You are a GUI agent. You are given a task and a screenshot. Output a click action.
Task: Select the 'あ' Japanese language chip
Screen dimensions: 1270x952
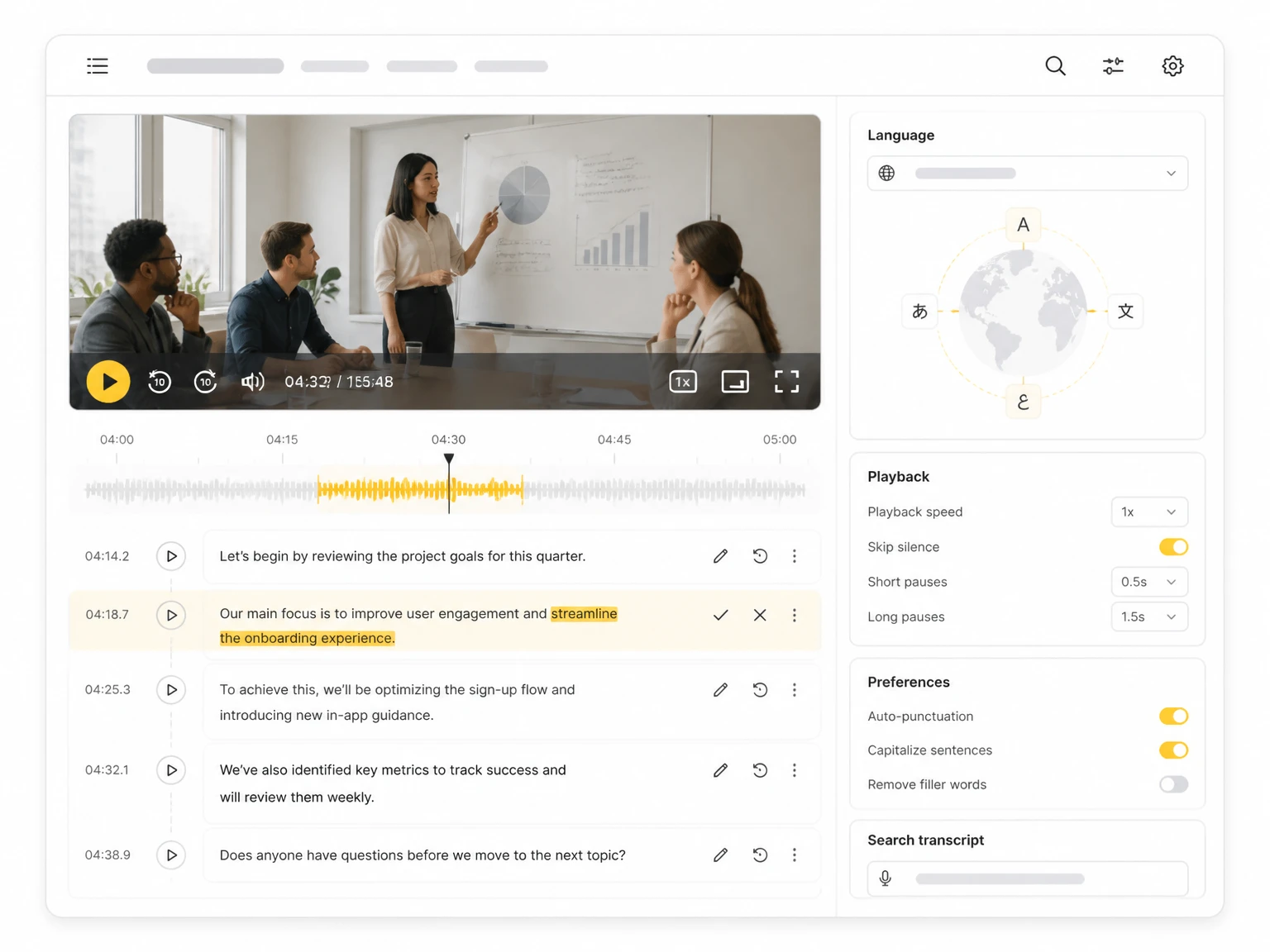click(919, 312)
